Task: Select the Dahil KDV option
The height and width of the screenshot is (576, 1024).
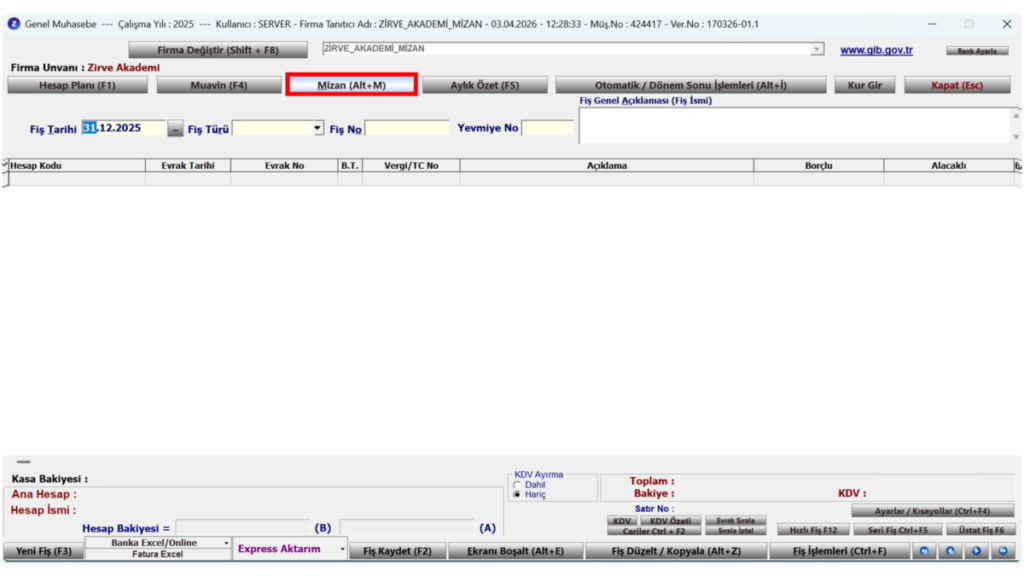Action: pyautogui.click(x=517, y=485)
